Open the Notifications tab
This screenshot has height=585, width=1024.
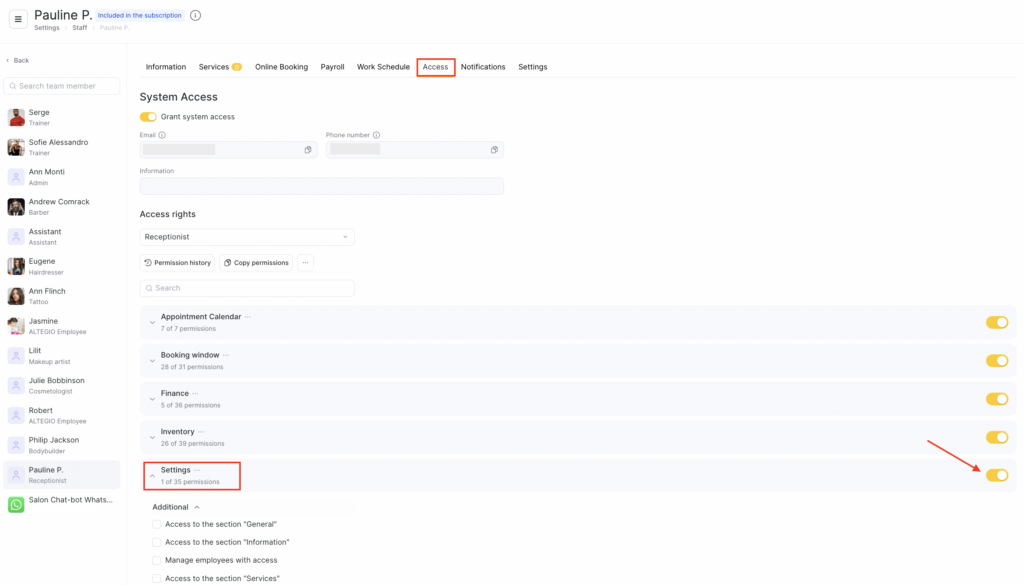483,67
